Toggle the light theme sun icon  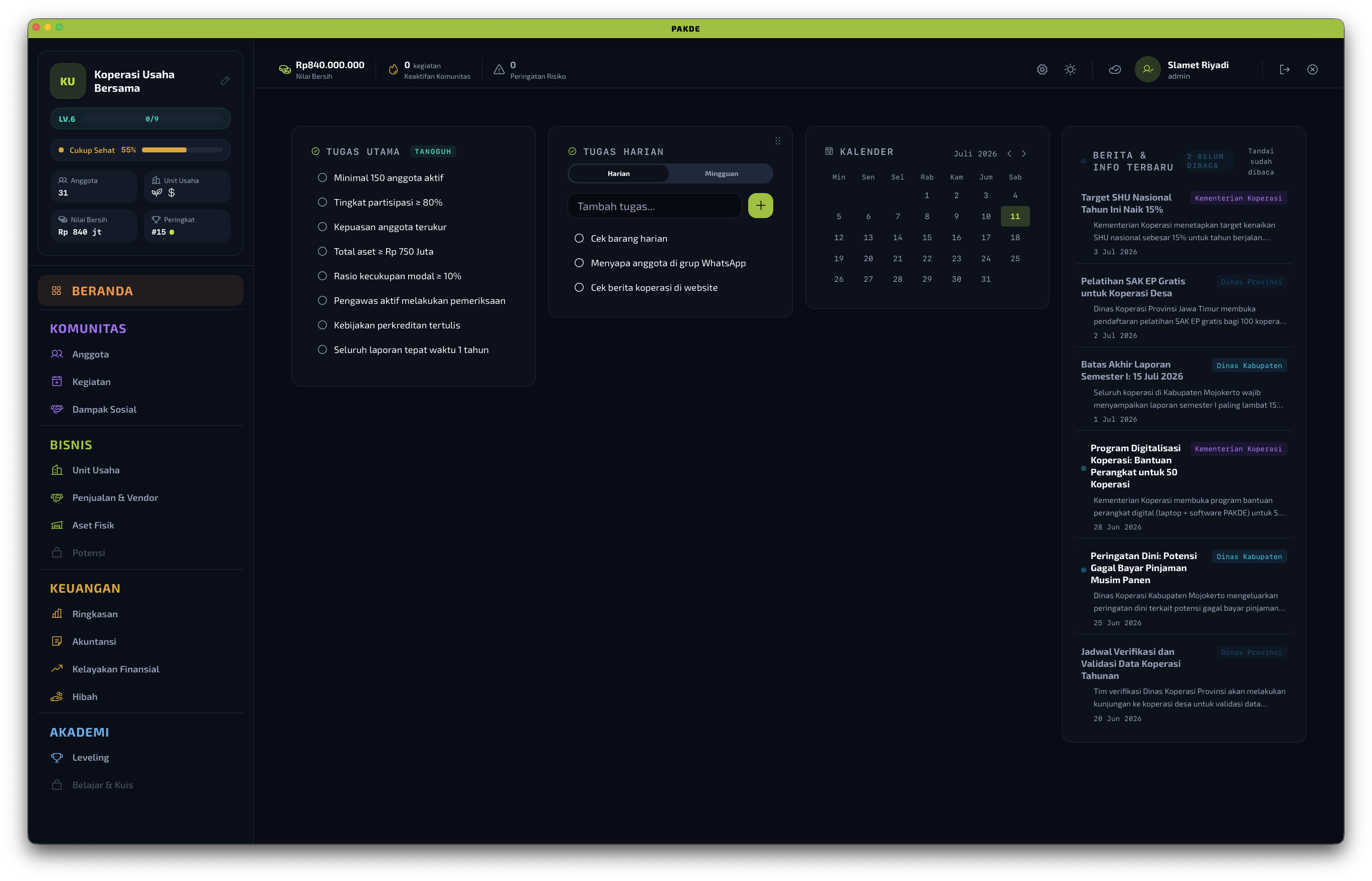(x=1070, y=69)
